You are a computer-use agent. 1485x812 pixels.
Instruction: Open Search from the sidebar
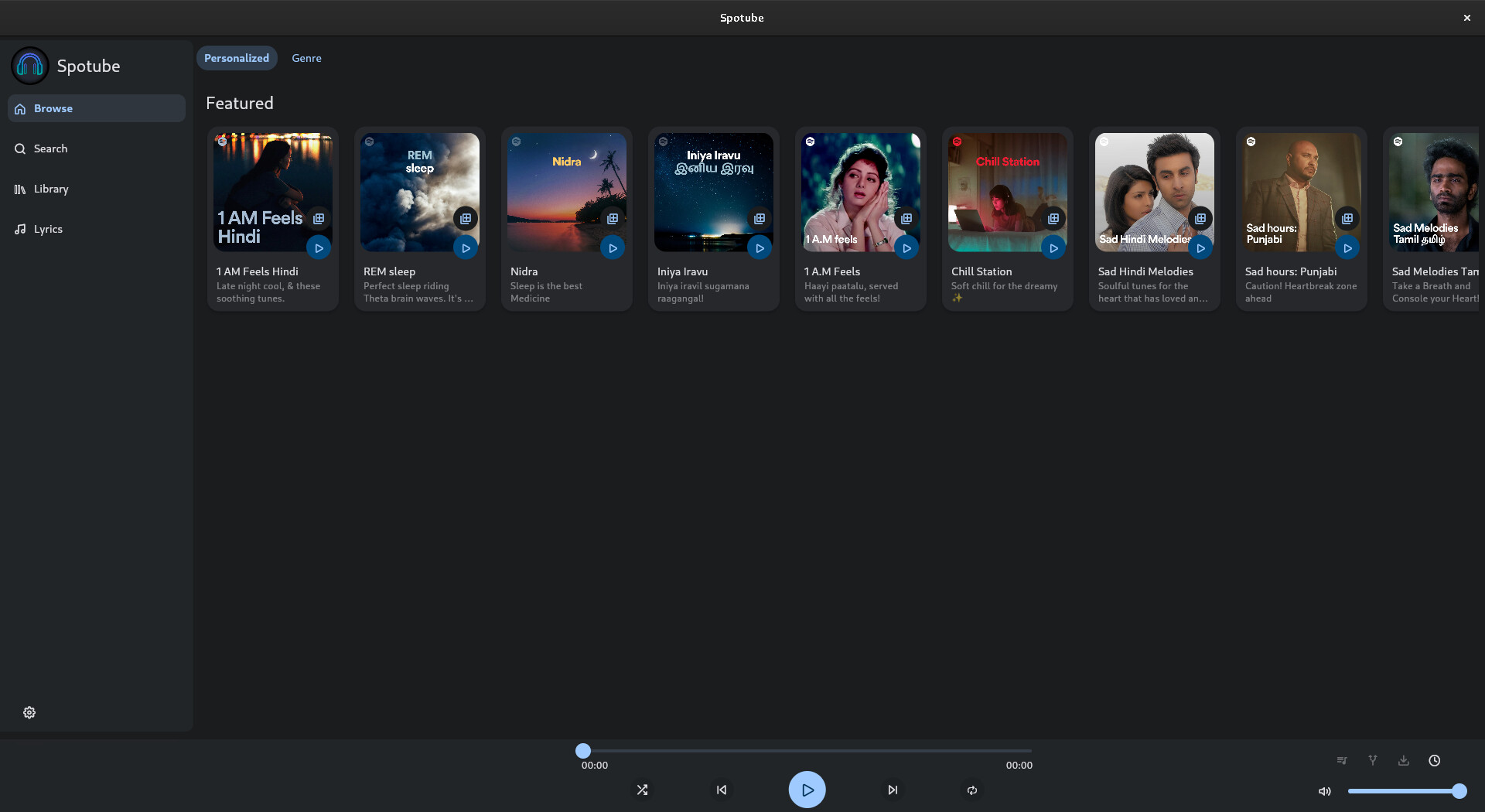point(50,148)
